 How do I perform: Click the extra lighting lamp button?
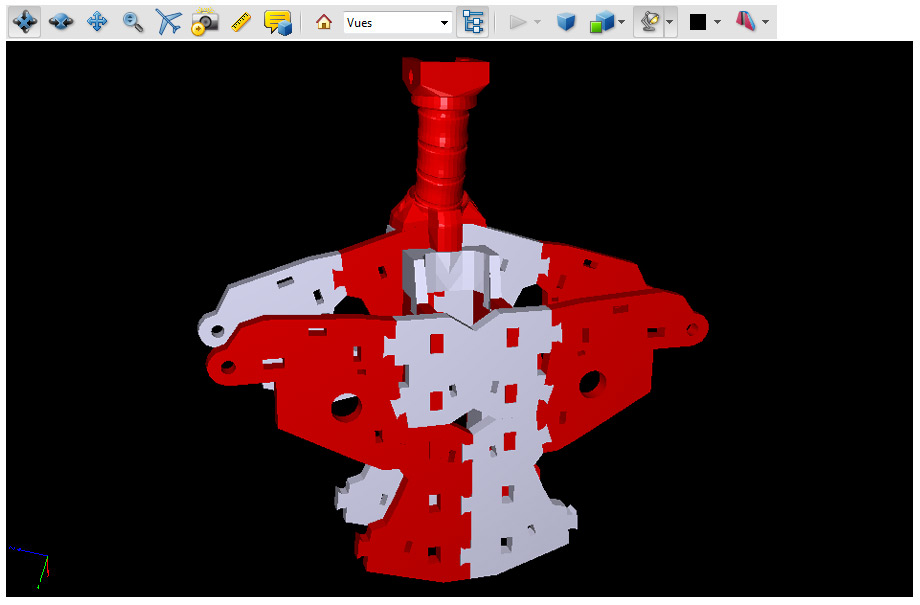(648, 22)
